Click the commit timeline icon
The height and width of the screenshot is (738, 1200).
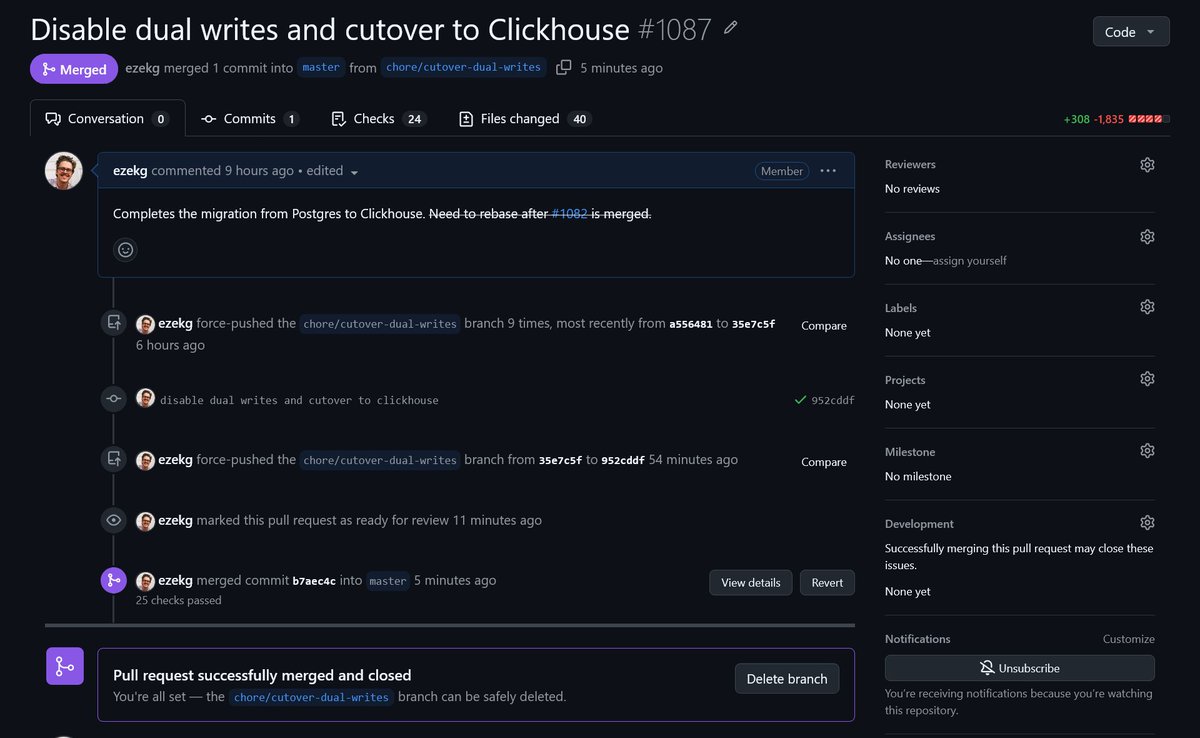click(114, 399)
